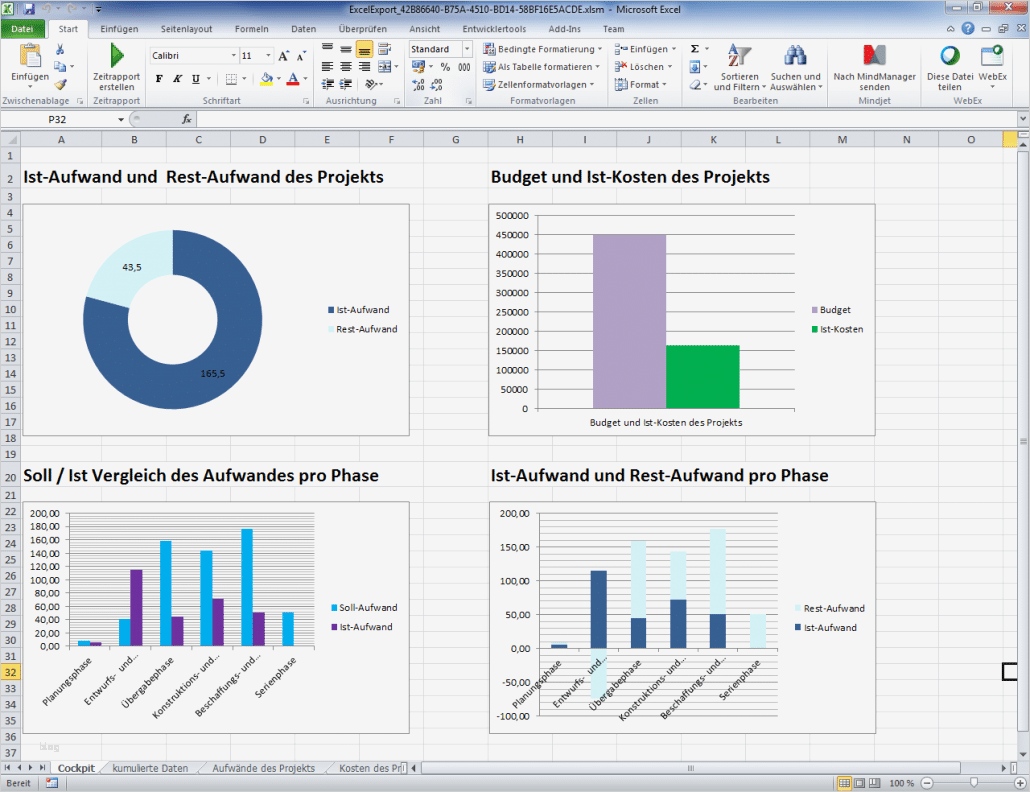The image size is (1030, 792).
Task: Toggle top vertical alignment
Action: coord(327,49)
